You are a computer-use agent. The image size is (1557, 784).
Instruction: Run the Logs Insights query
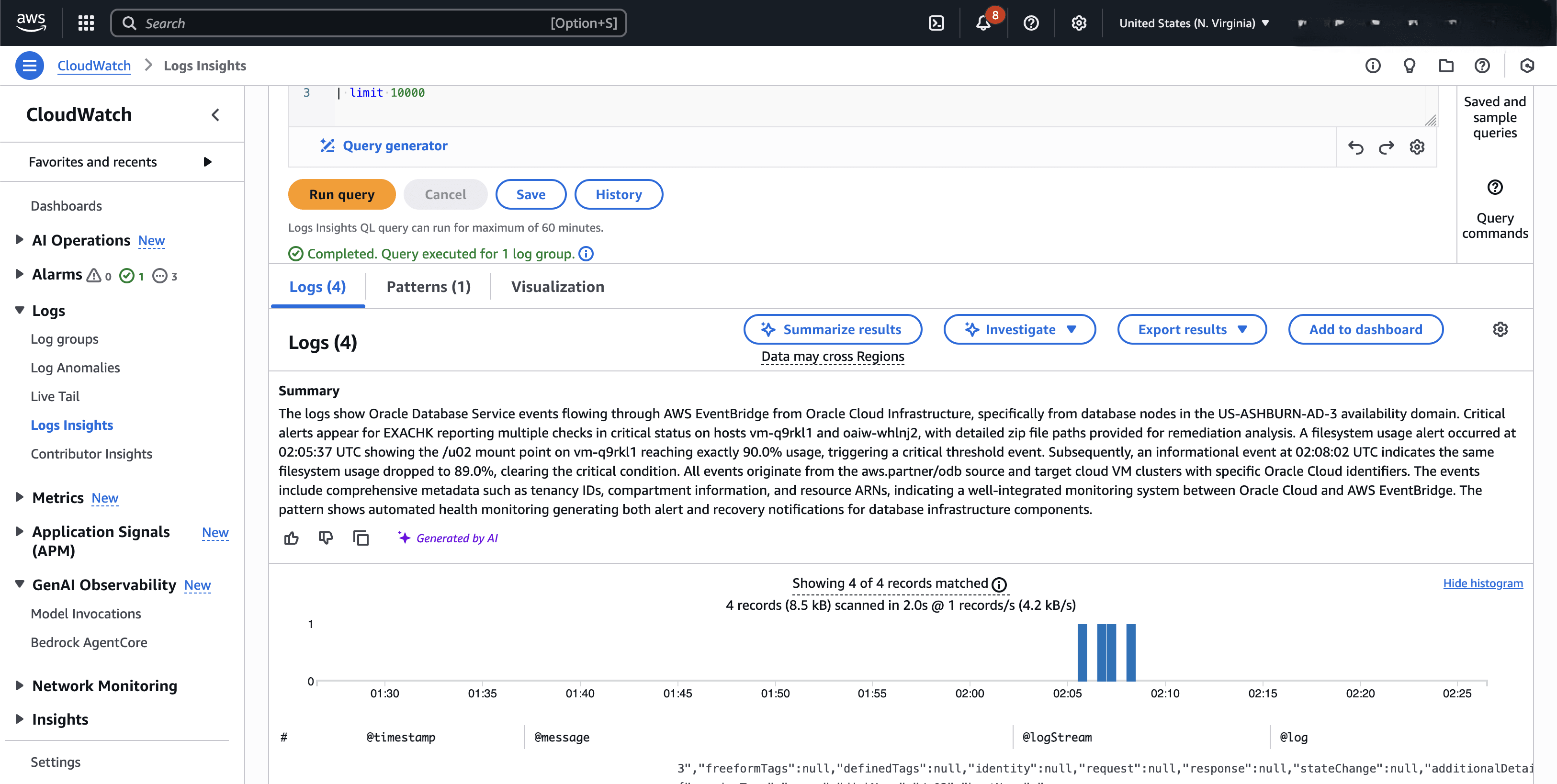pyautogui.click(x=341, y=194)
